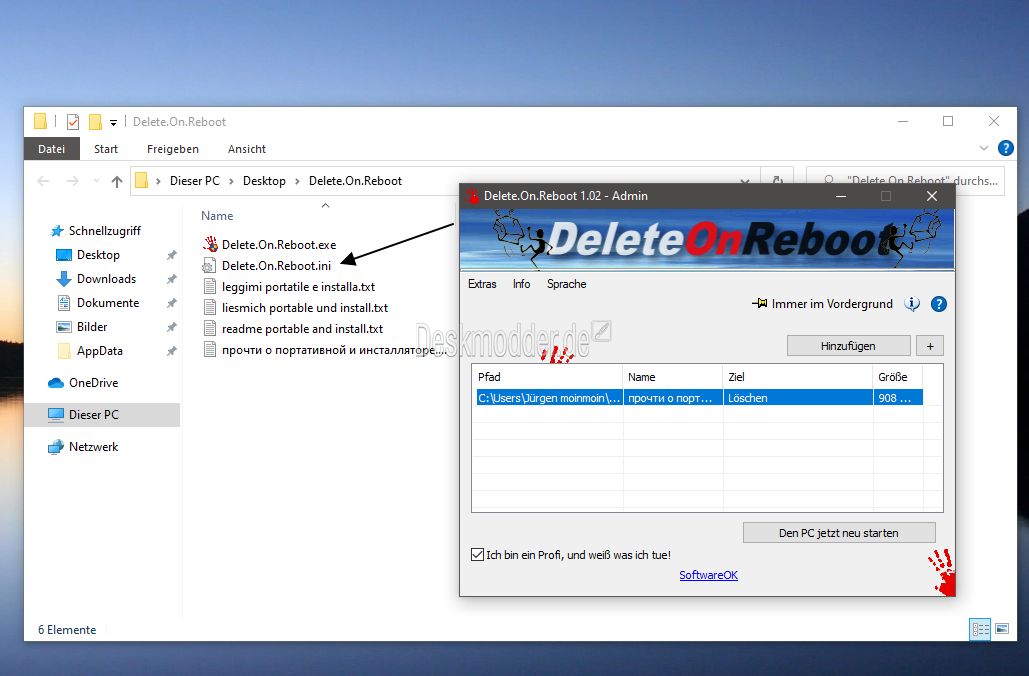Click the plus button next to Hinzufügen

pyautogui.click(x=930, y=346)
